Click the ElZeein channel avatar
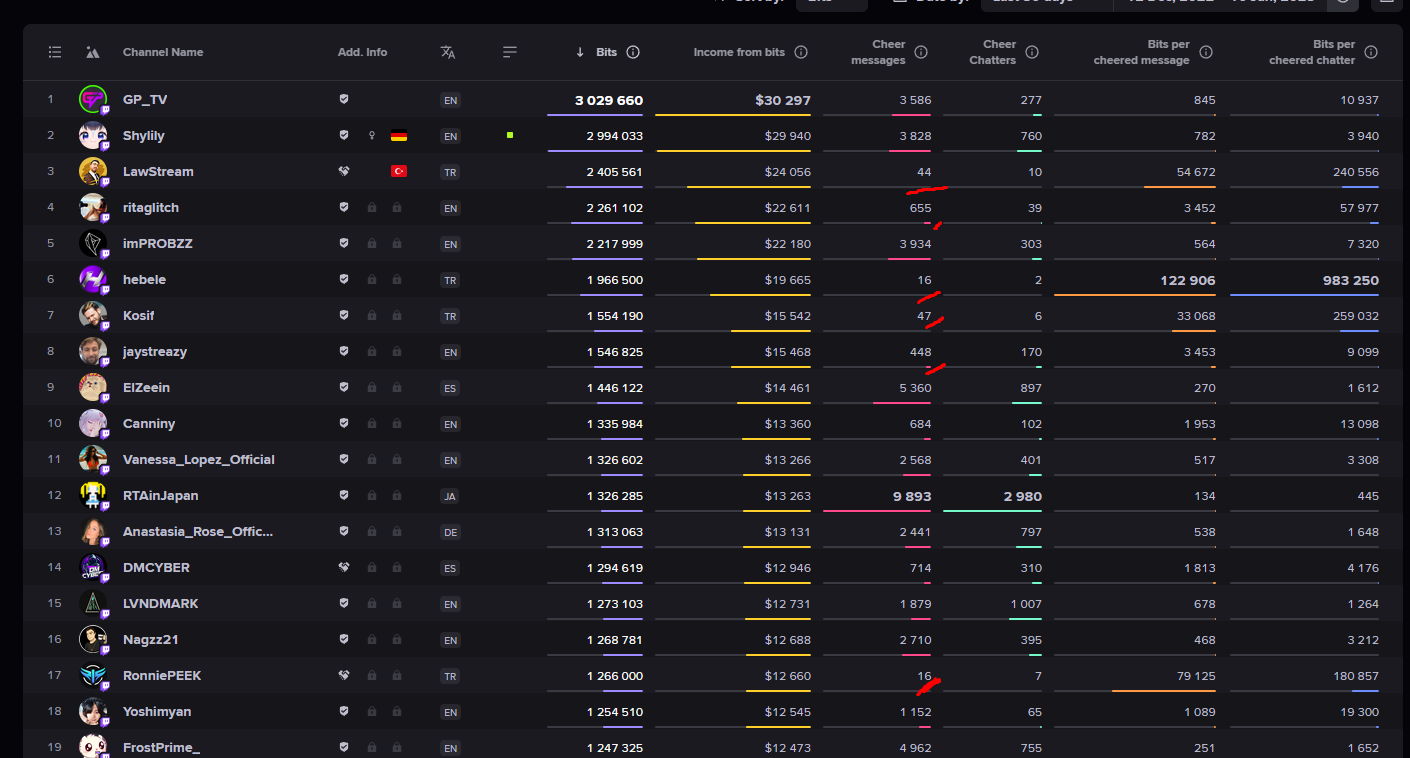 [x=93, y=387]
